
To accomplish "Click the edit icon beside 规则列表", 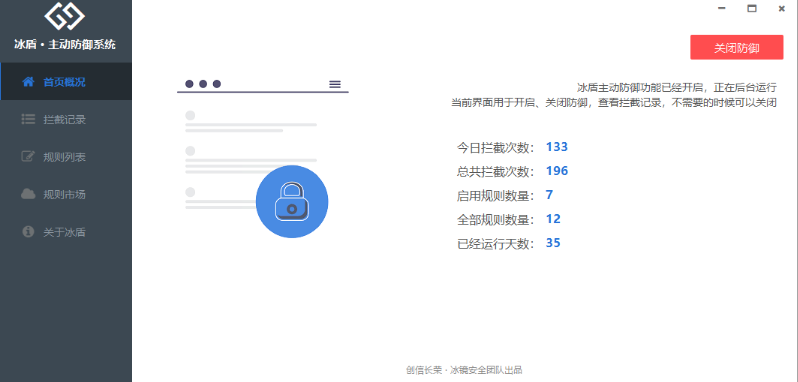I will coord(28,157).
